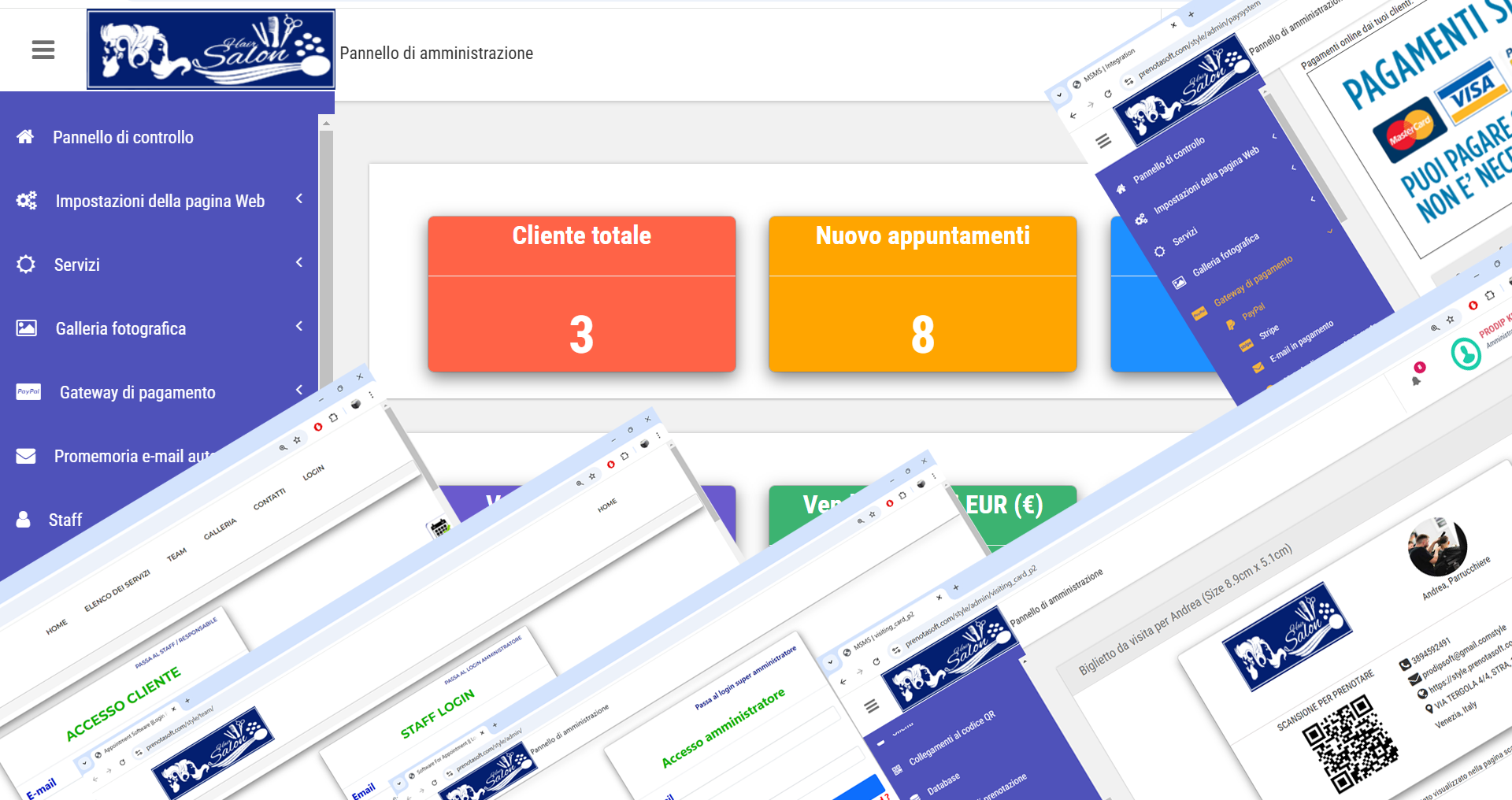1512x800 pixels.
Task: Click extensions puzzle icon in ACCESSO CLIENTE browser window
Action: click(333, 417)
